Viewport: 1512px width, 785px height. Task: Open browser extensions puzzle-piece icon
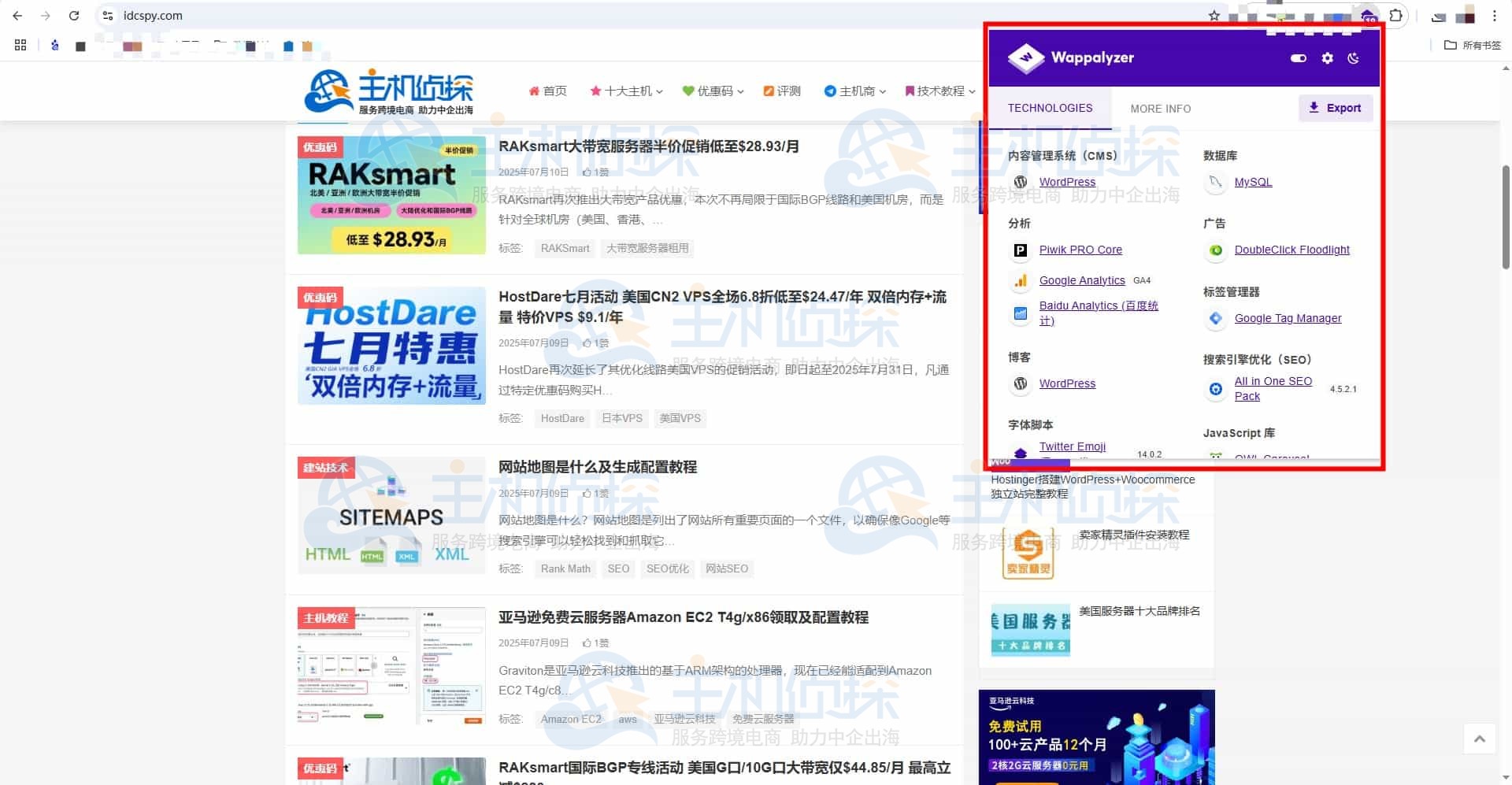point(1395,15)
